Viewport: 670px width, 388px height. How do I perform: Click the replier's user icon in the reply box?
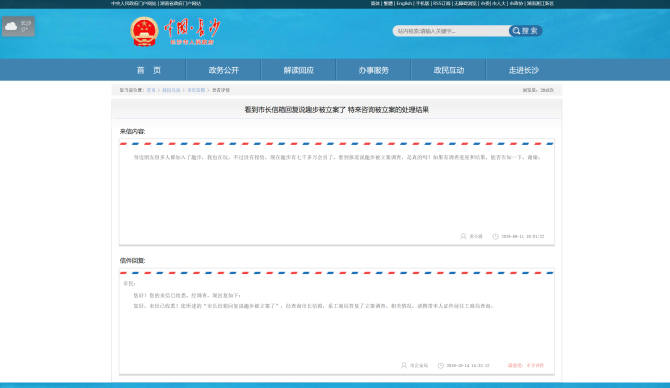(404, 365)
